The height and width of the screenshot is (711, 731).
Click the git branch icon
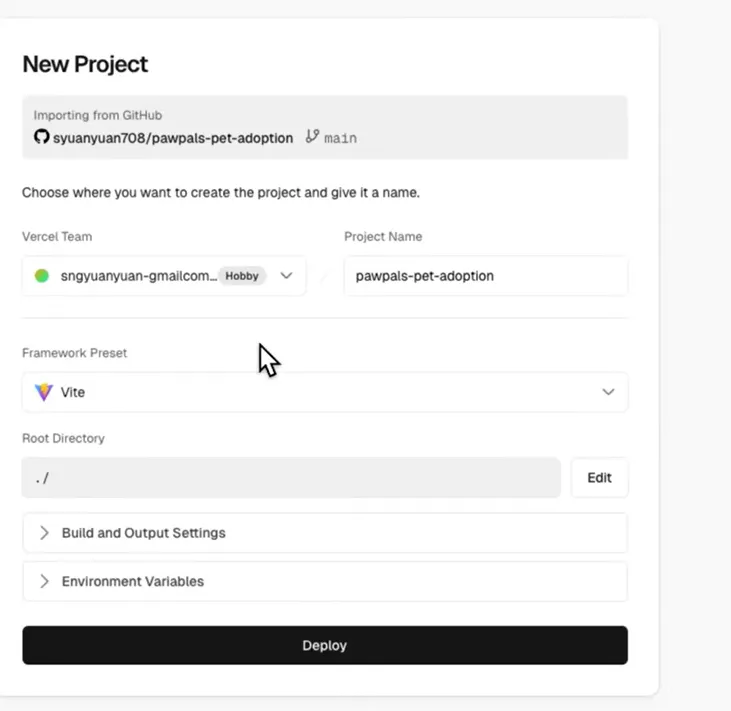point(312,137)
